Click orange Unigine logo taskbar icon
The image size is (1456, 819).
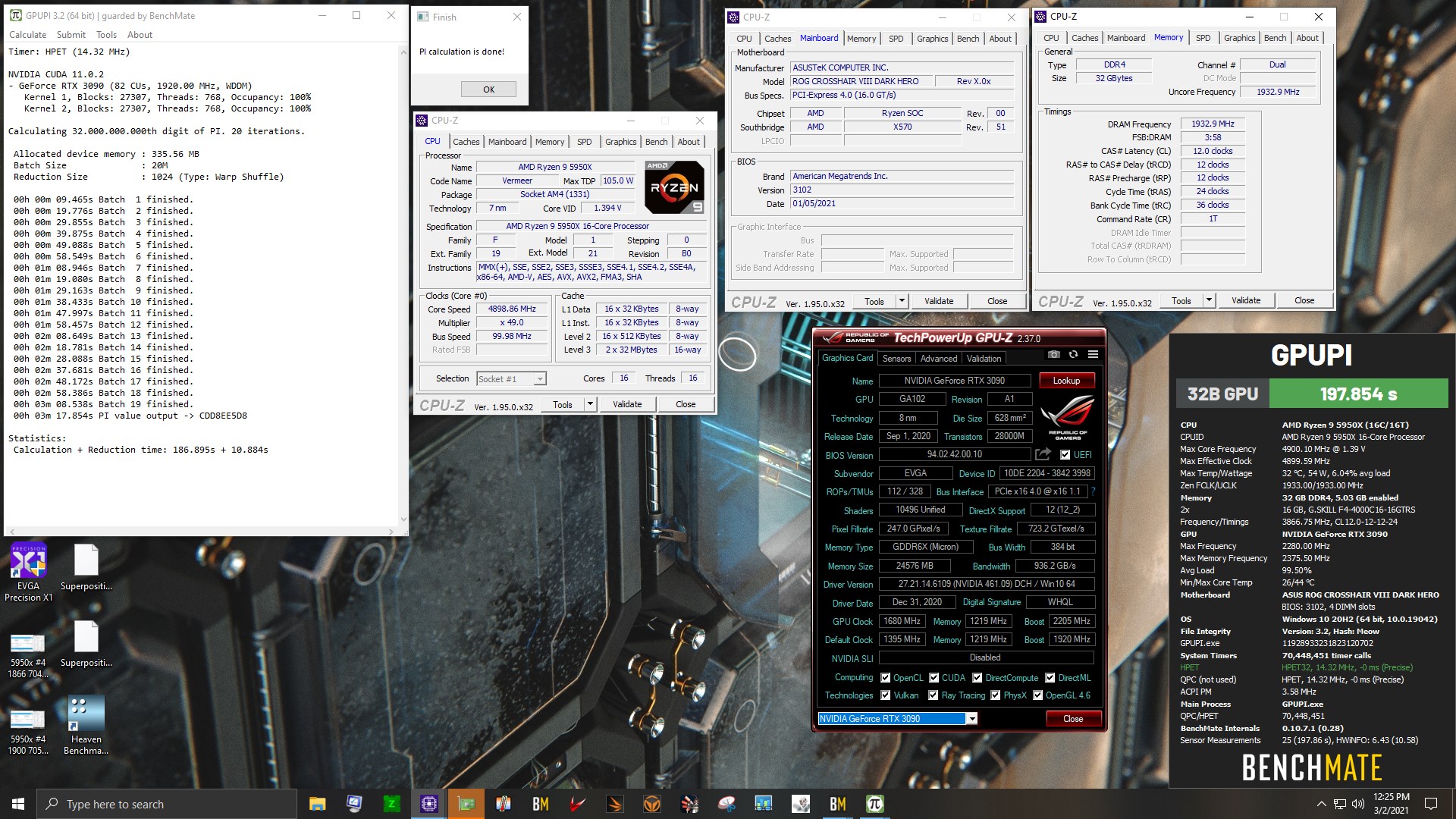(652, 804)
